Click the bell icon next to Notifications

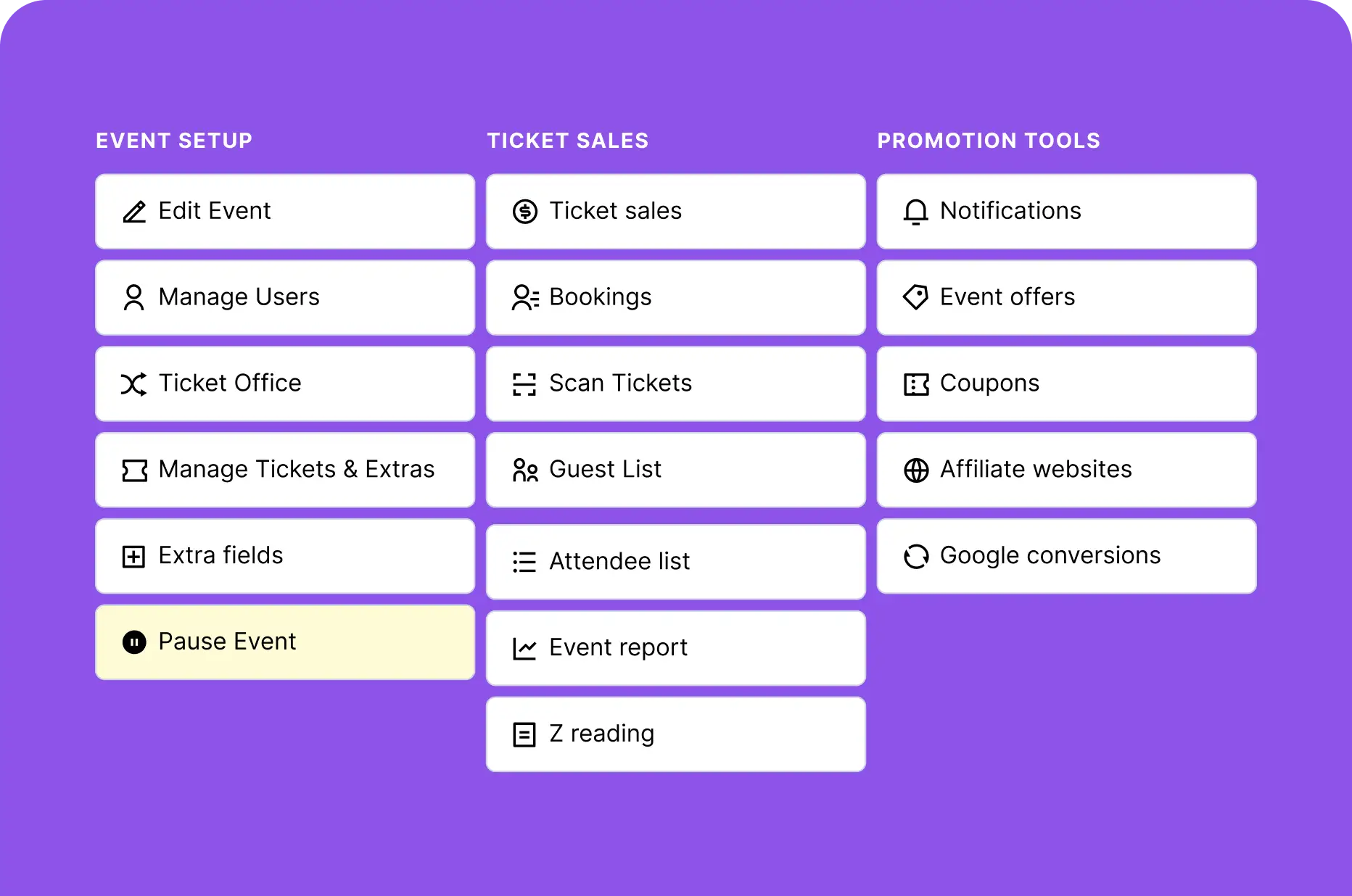tap(915, 212)
